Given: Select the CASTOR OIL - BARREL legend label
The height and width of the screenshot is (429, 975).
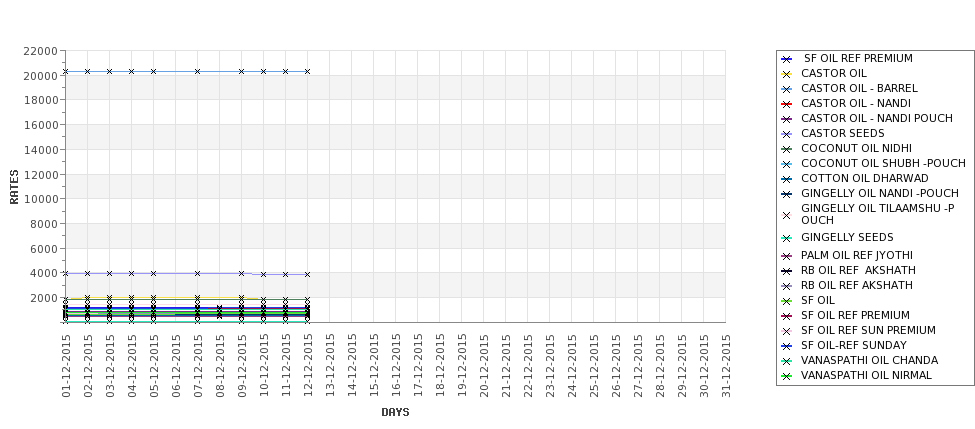Looking at the screenshot, I should tap(859, 88).
